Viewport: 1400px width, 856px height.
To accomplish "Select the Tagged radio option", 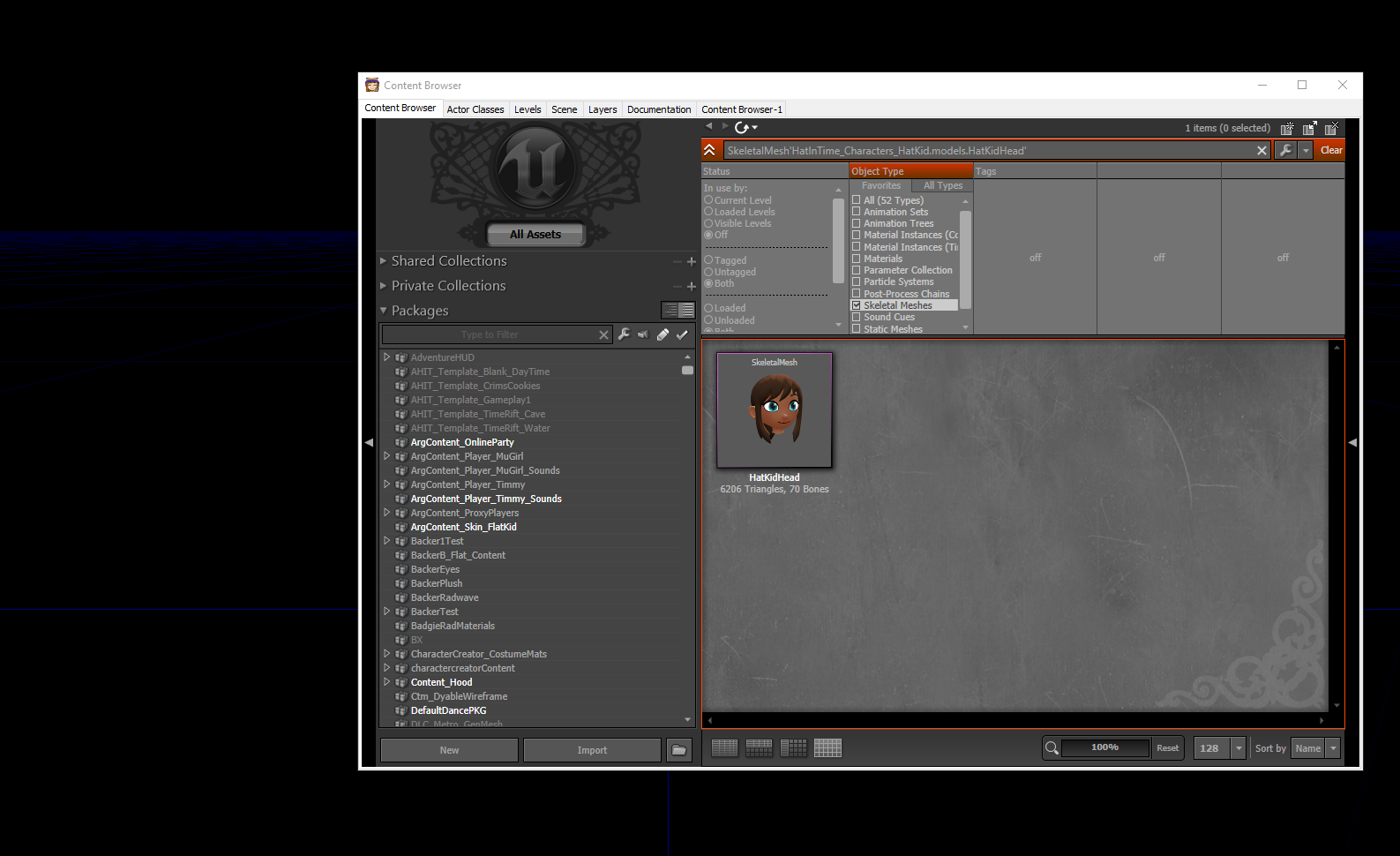I will pos(708,260).
